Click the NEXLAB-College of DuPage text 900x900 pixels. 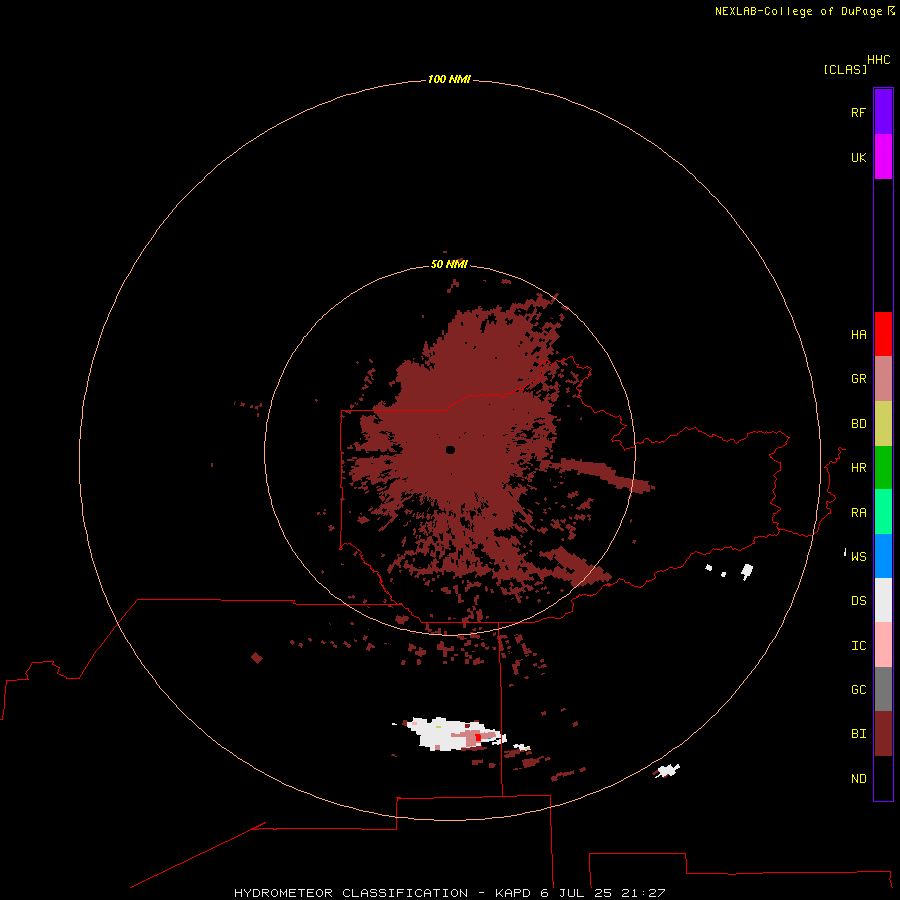click(x=798, y=11)
